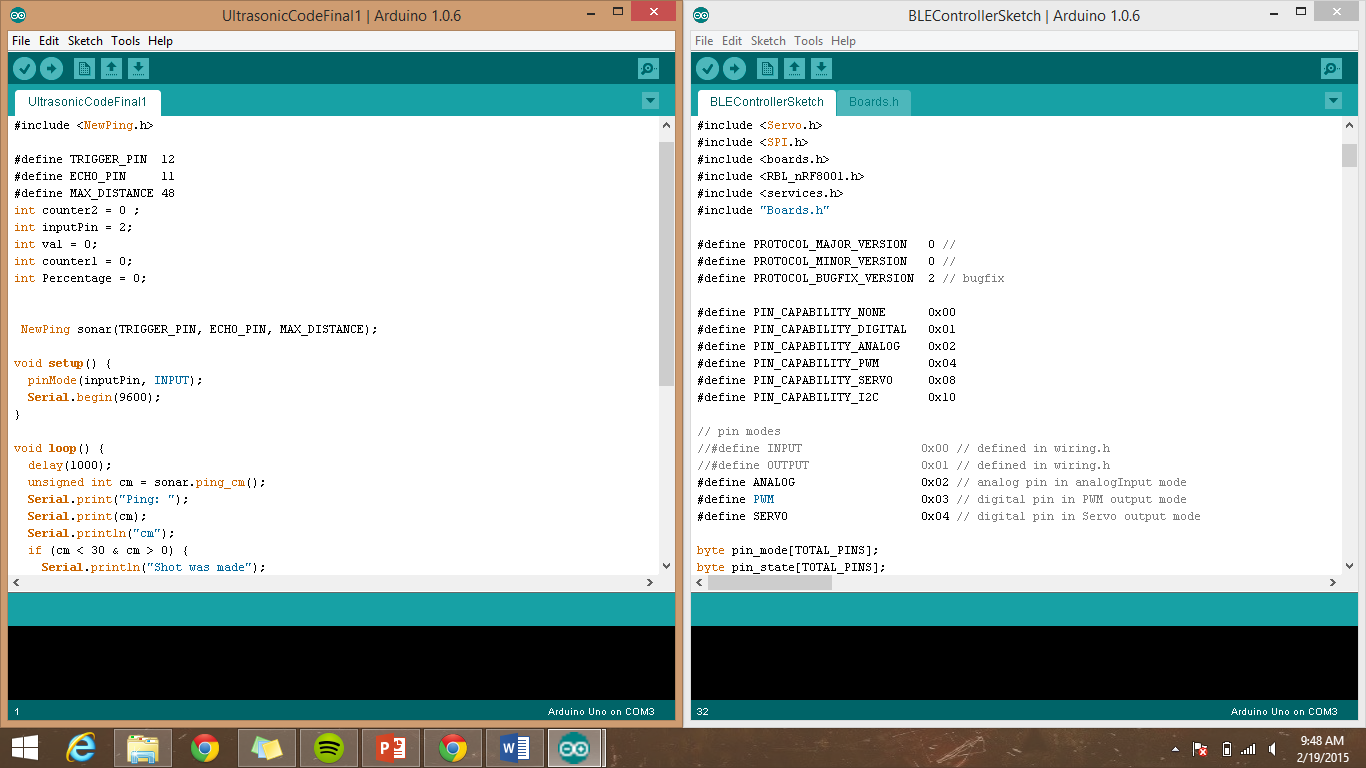Open Chrome icon next to Word on taskbar
The height and width of the screenshot is (768, 1366).
click(453, 748)
